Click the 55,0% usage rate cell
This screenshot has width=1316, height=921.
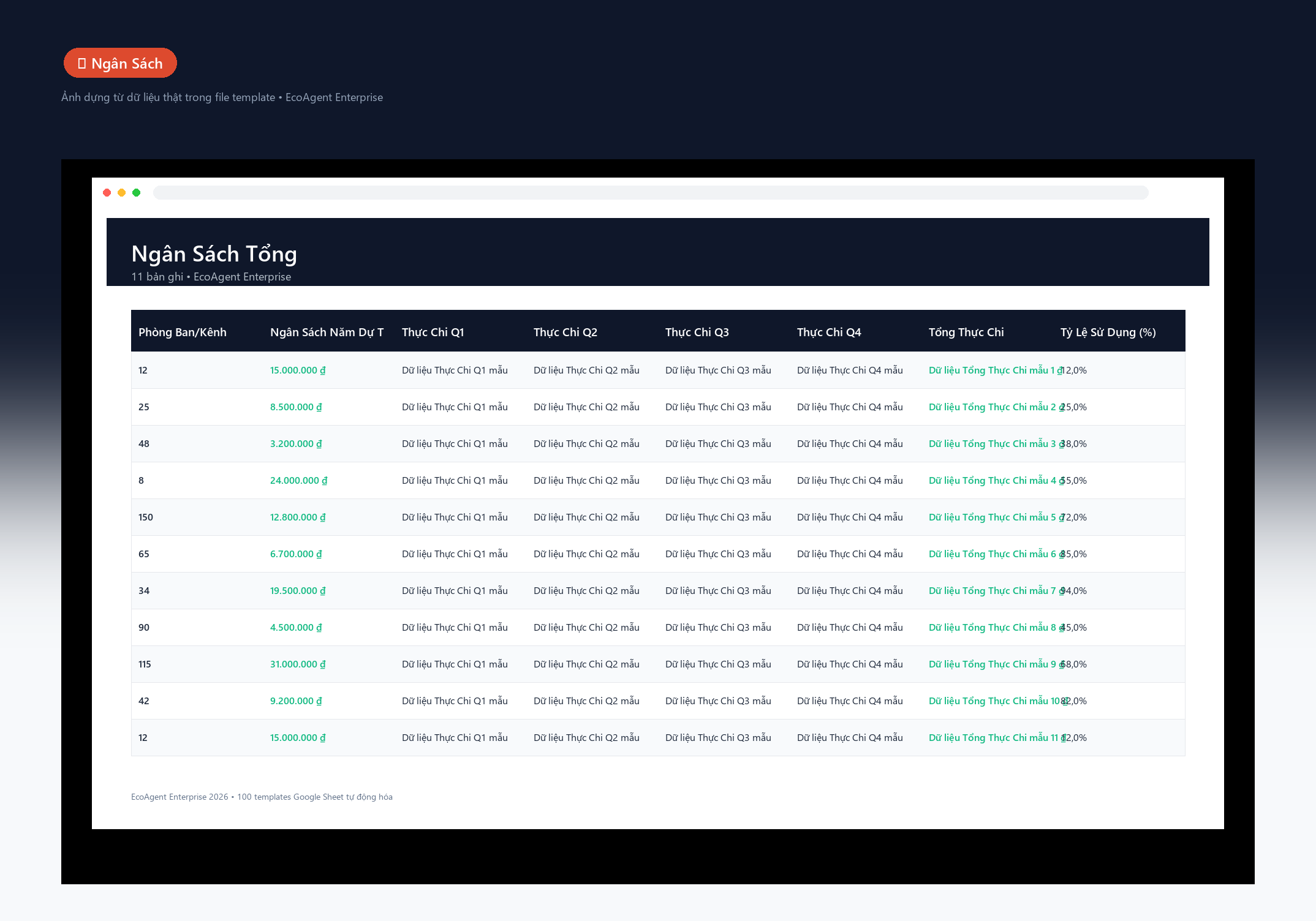pos(1075,481)
